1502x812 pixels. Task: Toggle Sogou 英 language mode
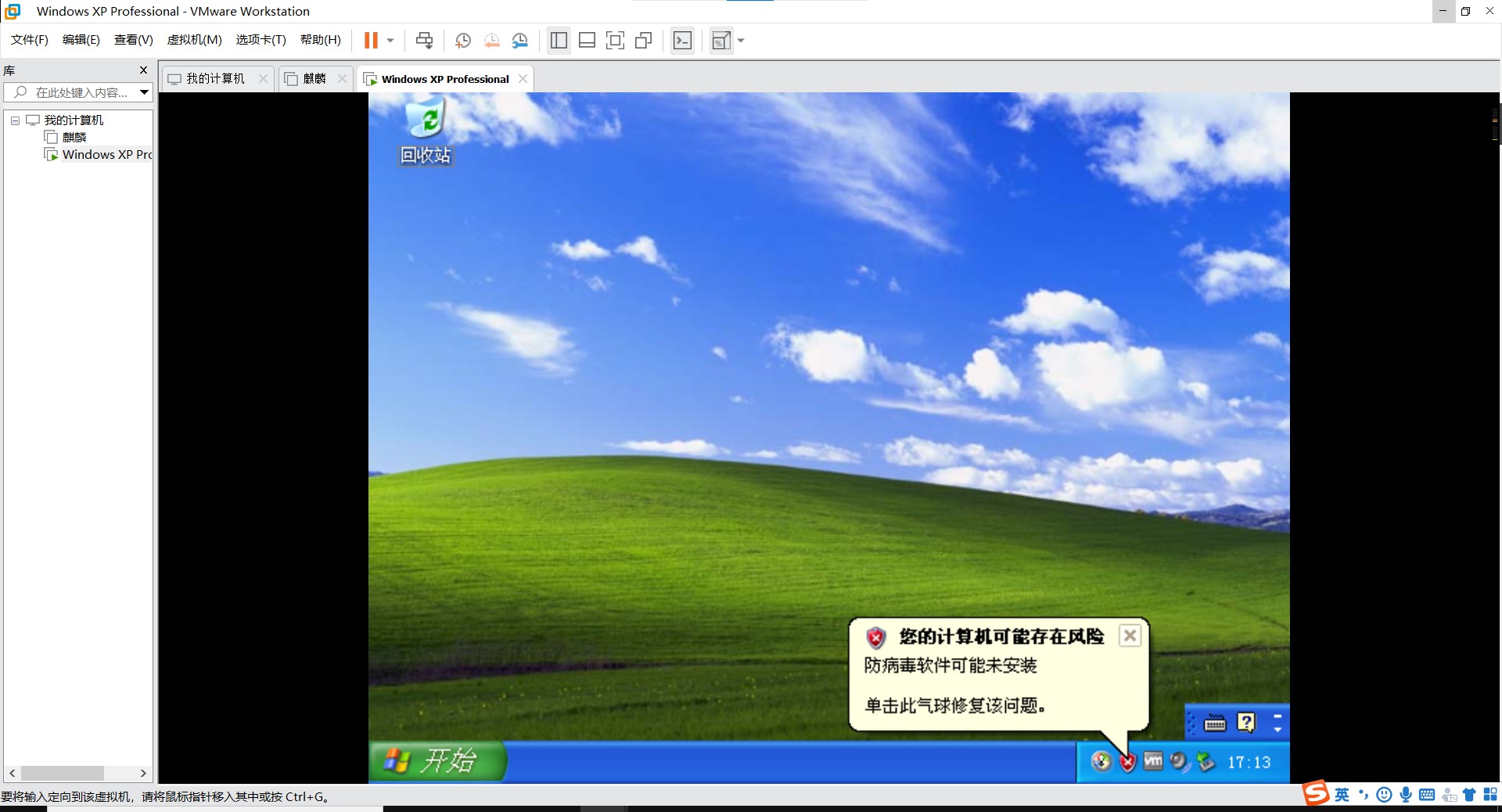tap(1342, 795)
